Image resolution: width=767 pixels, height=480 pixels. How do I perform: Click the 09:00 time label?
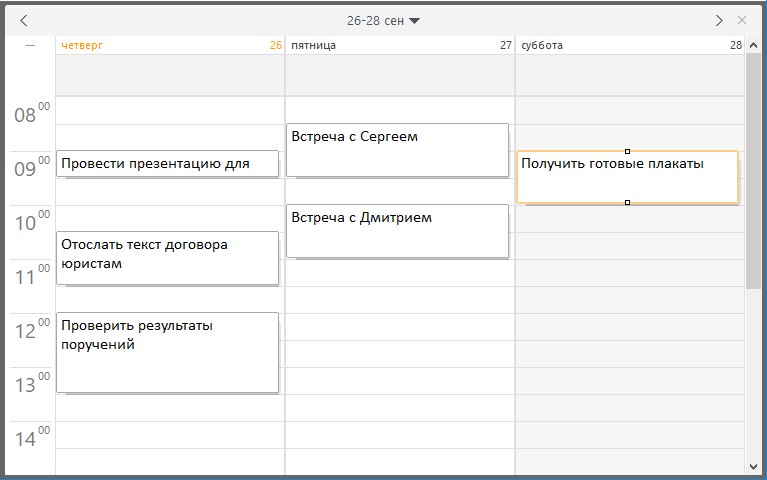point(32,167)
